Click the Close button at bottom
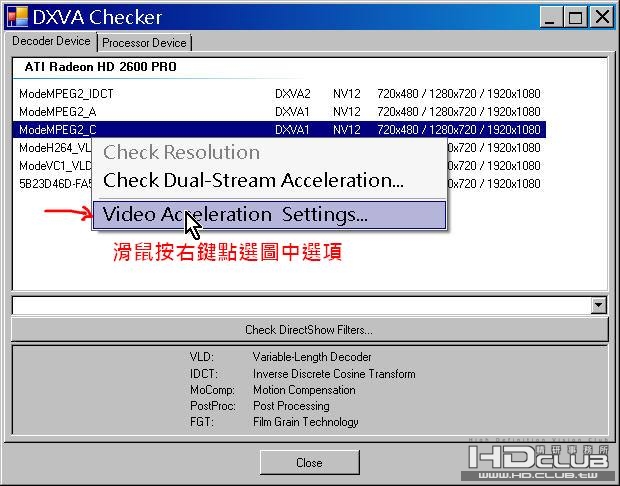The width and height of the screenshot is (620, 486). 310,463
